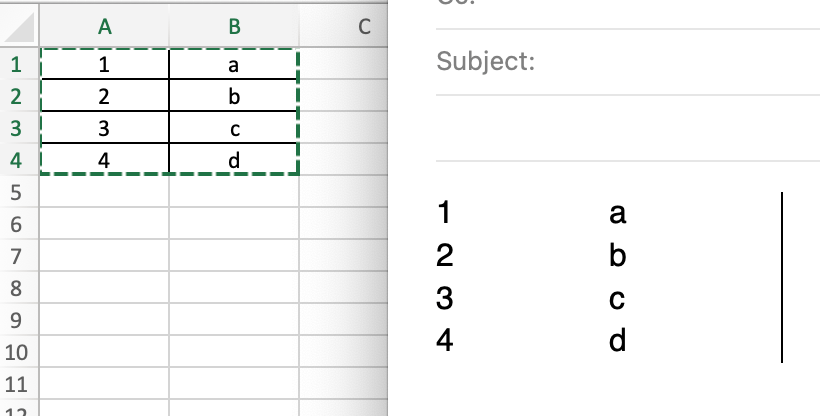This screenshot has width=820, height=416.
Task: Click the Select All corner triangle
Action: (19, 27)
